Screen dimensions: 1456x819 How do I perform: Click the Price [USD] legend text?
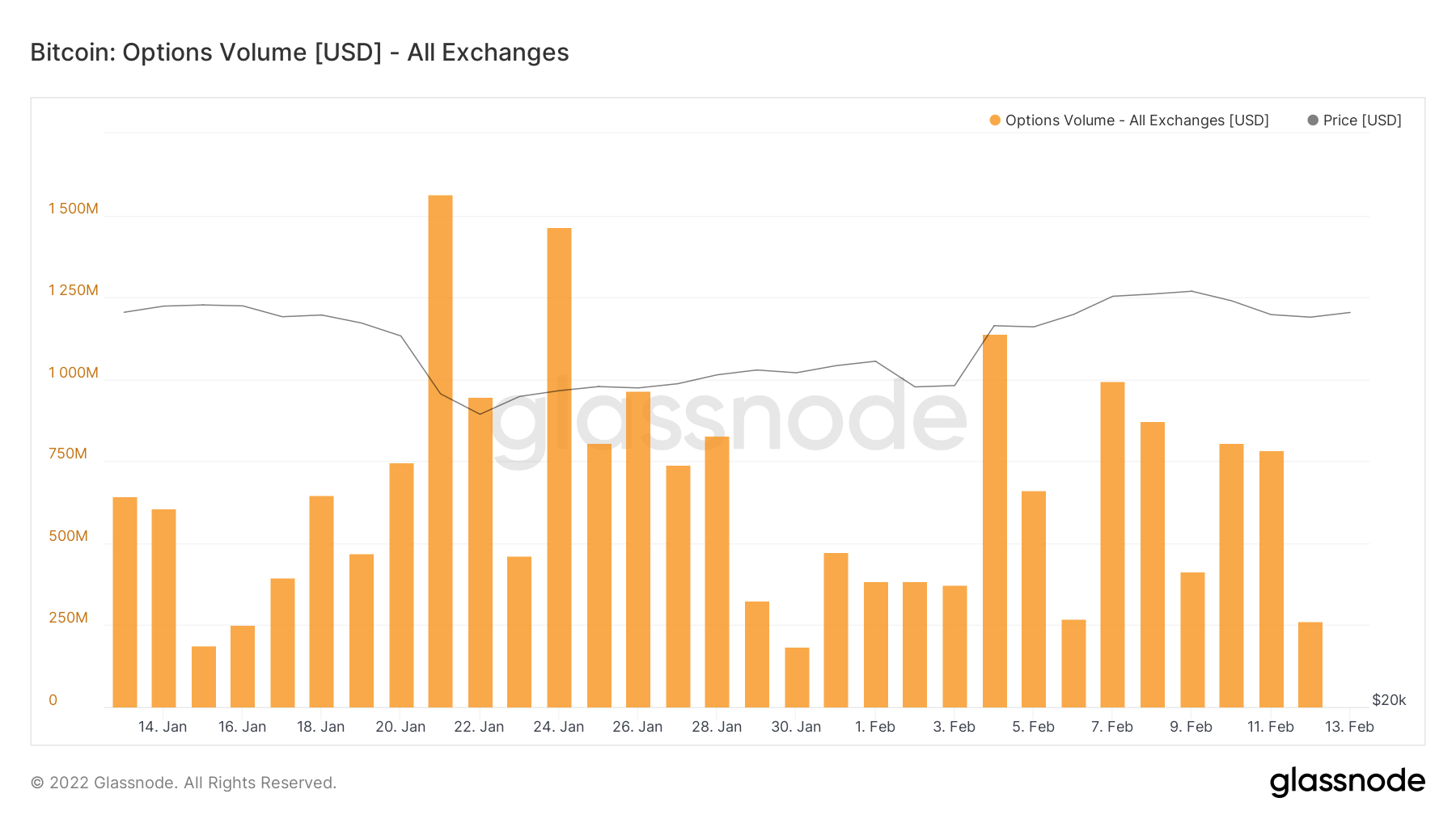coord(1362,120)
